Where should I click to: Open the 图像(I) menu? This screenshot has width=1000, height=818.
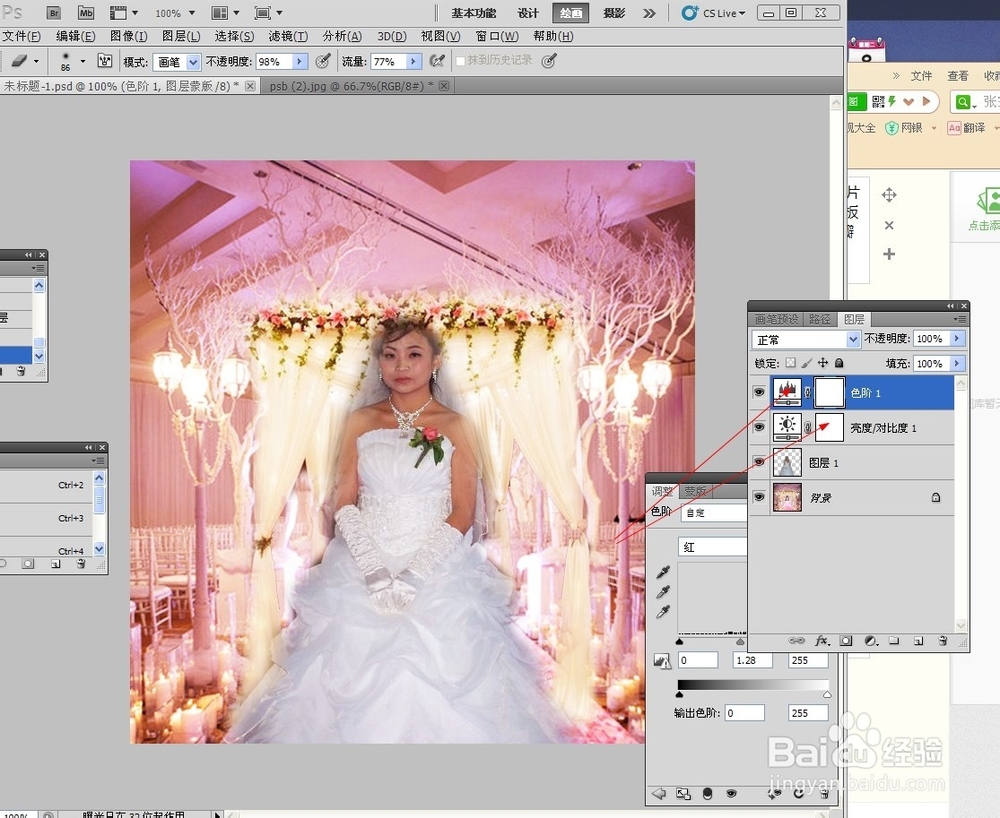(x=128, y=36)
